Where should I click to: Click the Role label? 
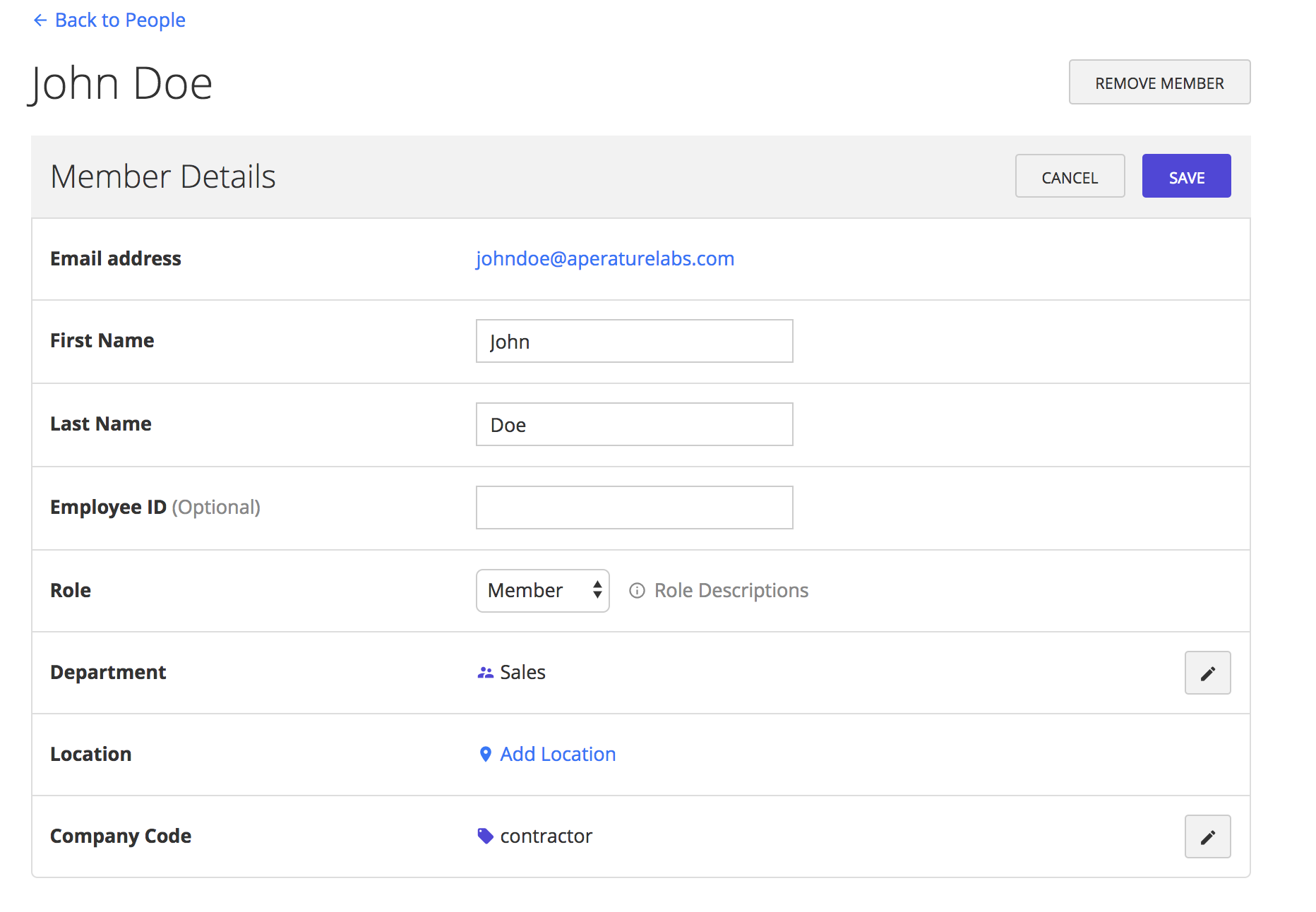[x=71, y=590]
